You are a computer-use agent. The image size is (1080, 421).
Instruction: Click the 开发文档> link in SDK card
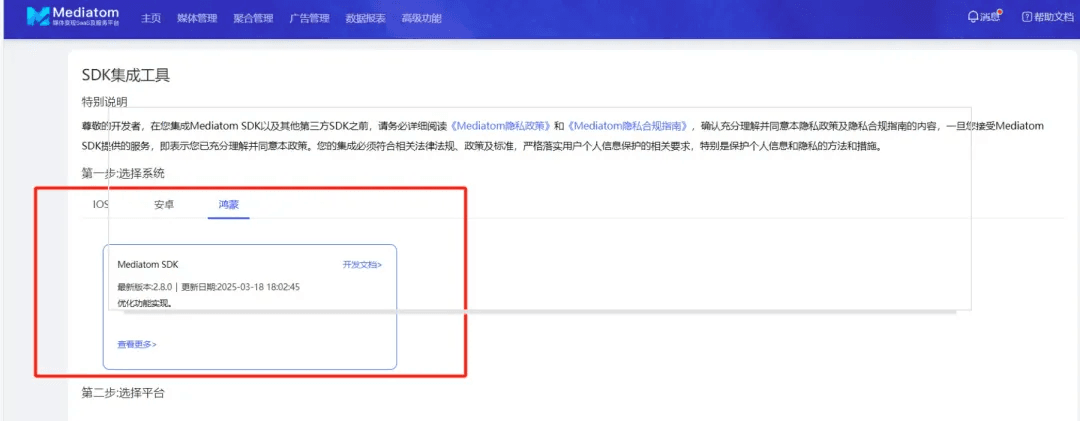point(362,265)
